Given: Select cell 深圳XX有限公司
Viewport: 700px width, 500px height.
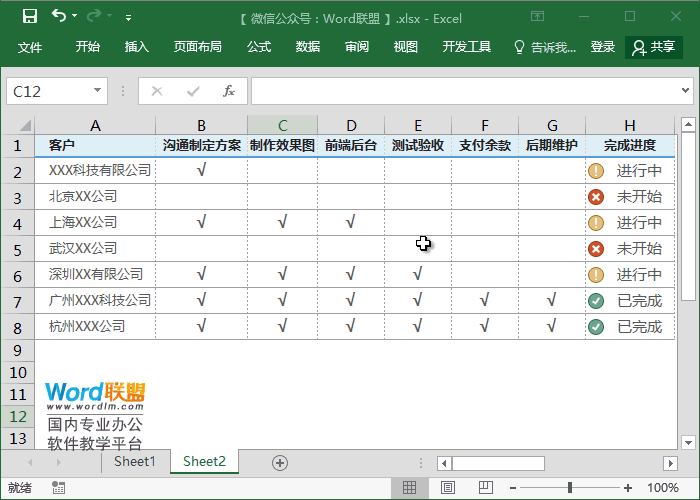Looking at the screenshot, I should point(95,274).
